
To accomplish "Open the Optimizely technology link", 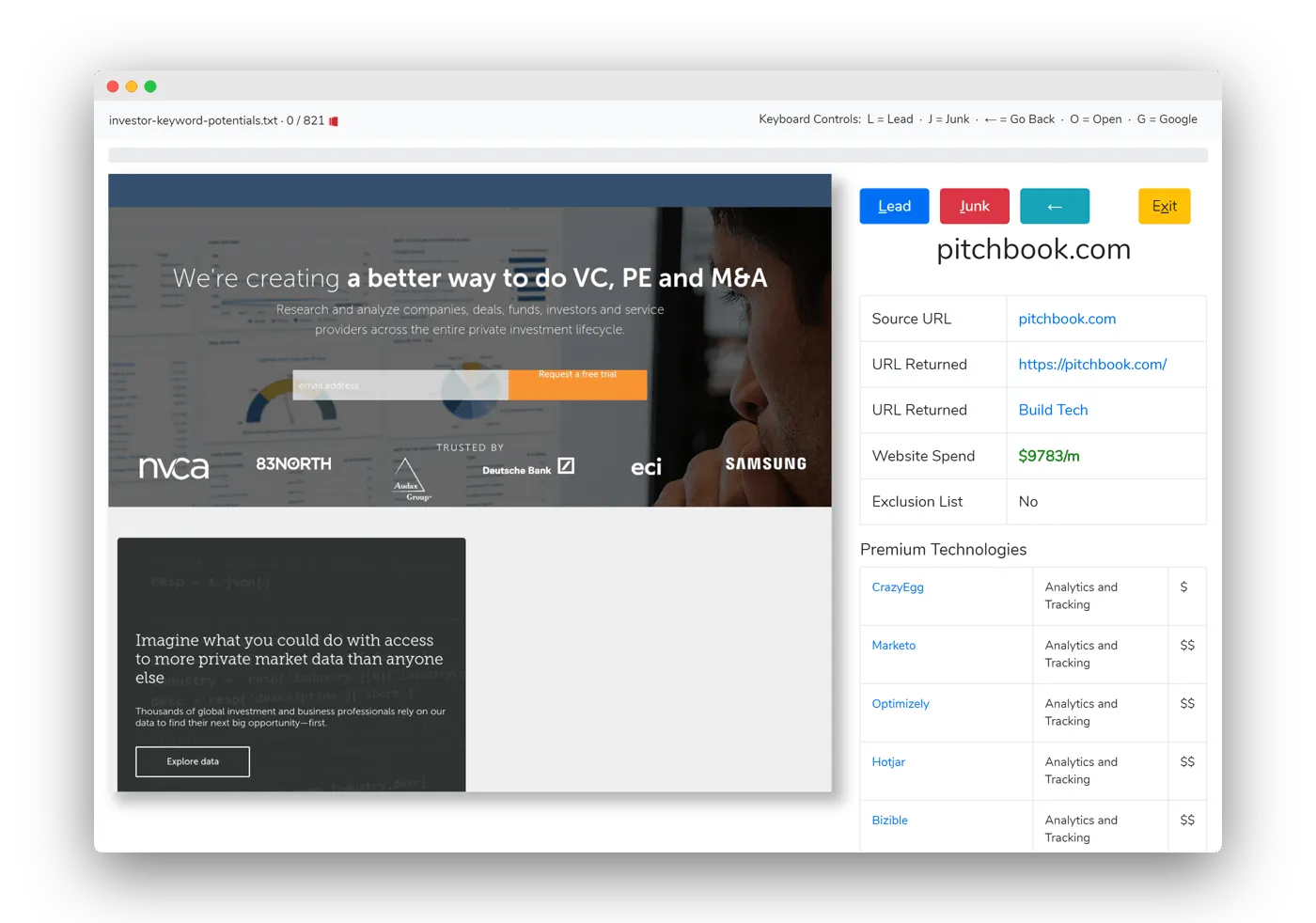I will (x=900, y=704).
